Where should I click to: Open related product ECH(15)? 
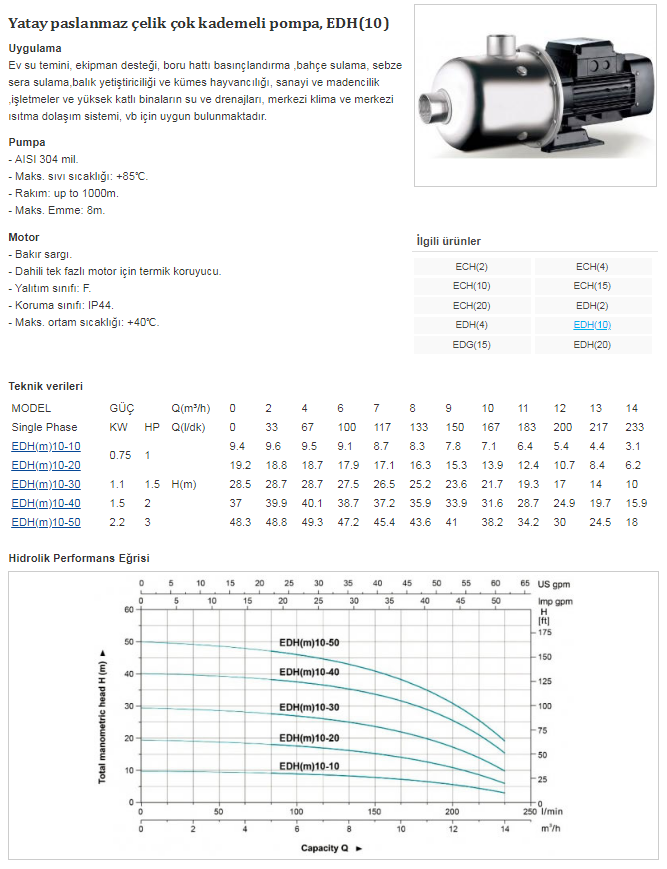592,286
